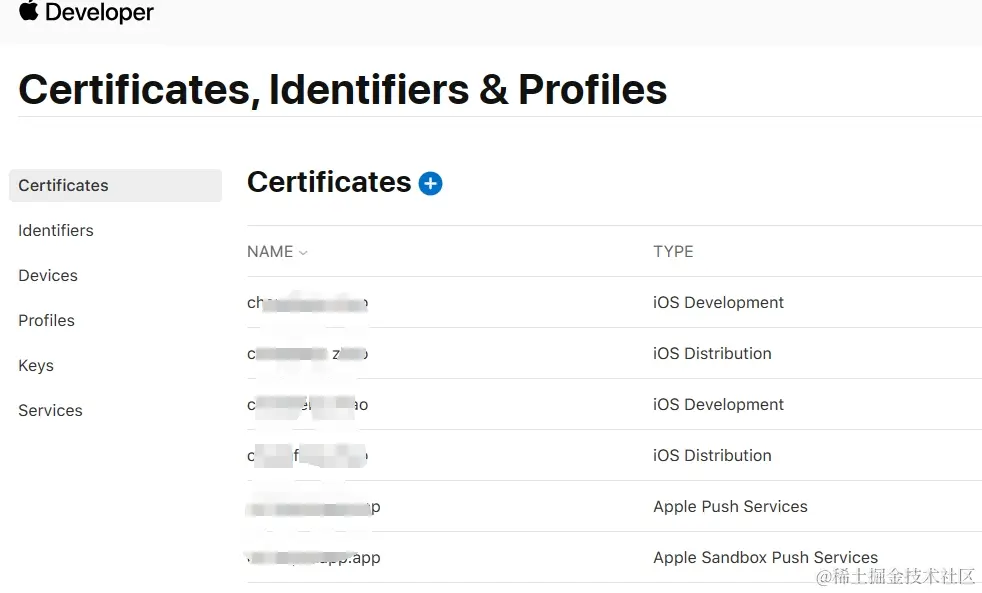The width and height of the screenshot is (982, 593).
Task: Select the second iOS Distribution certificate
Action: (712, 455)
